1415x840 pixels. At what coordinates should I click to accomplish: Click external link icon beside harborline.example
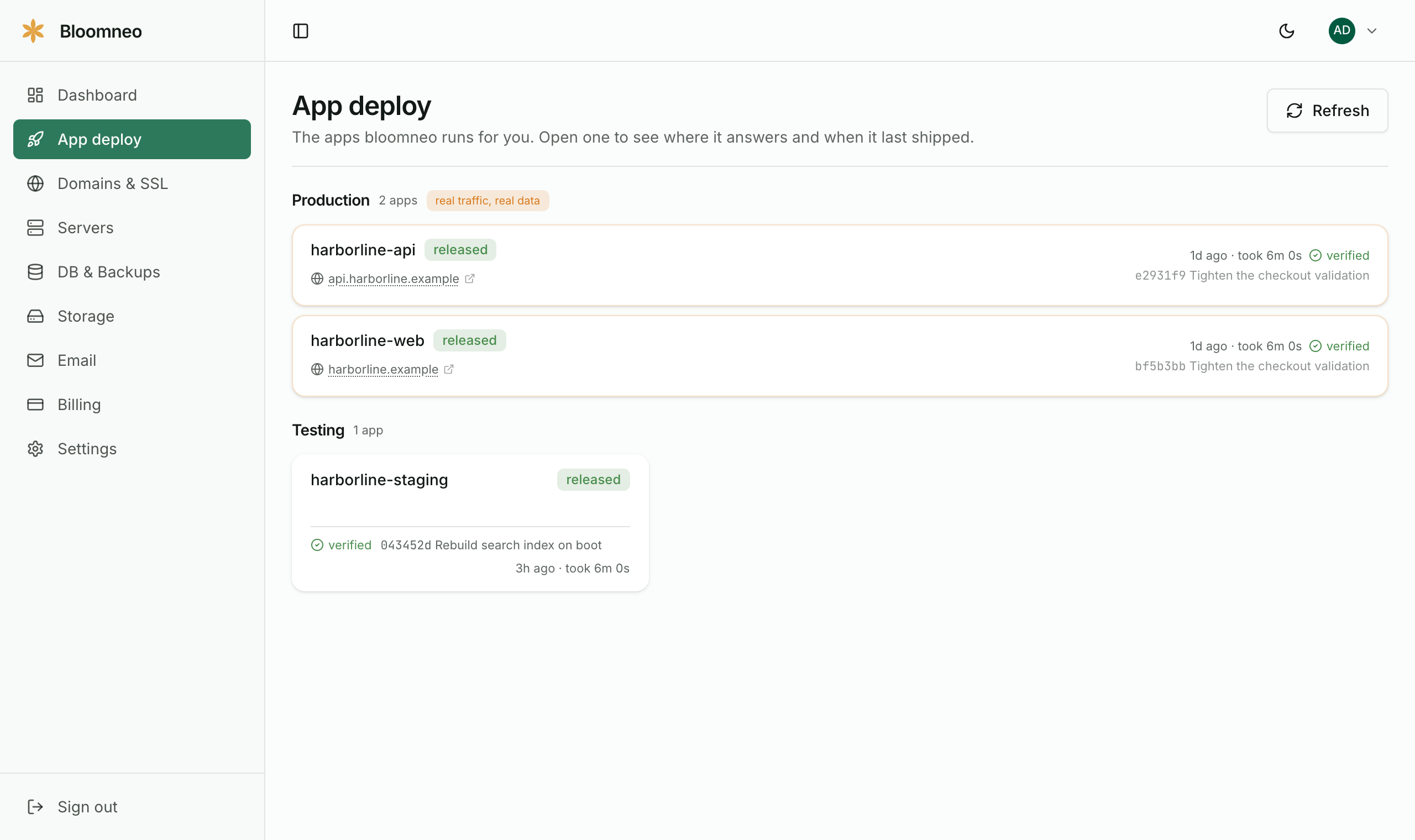(449, 369)
